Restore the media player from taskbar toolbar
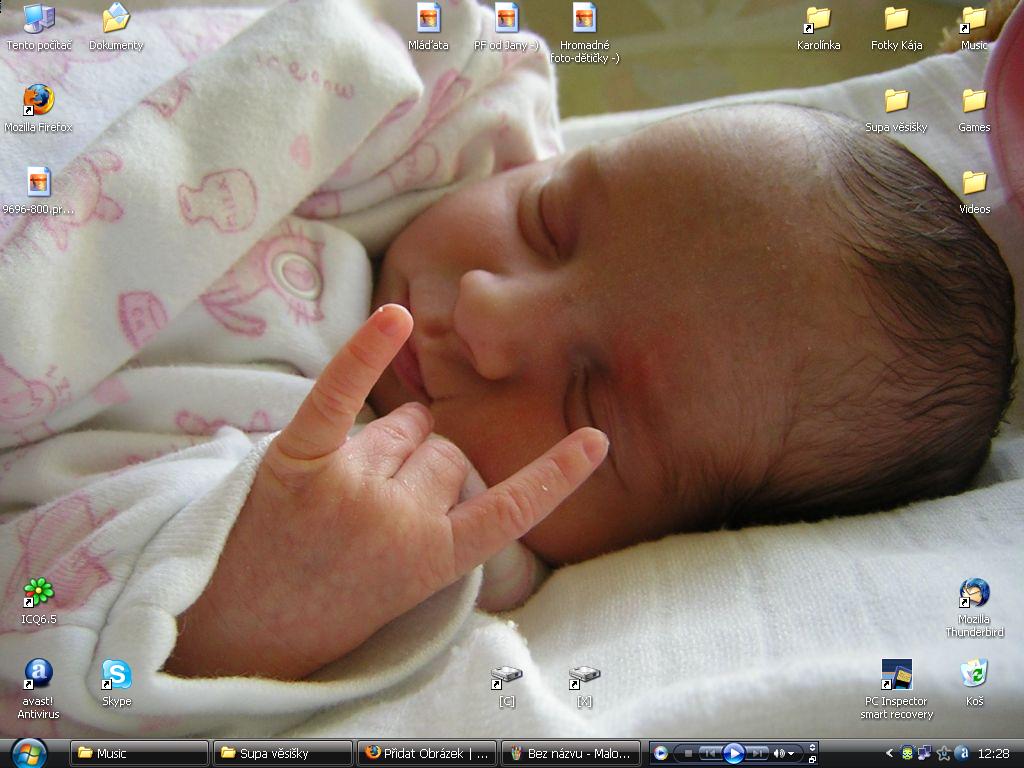The width and height of the screenshot is (1024, 768). [x=812, y=760]
